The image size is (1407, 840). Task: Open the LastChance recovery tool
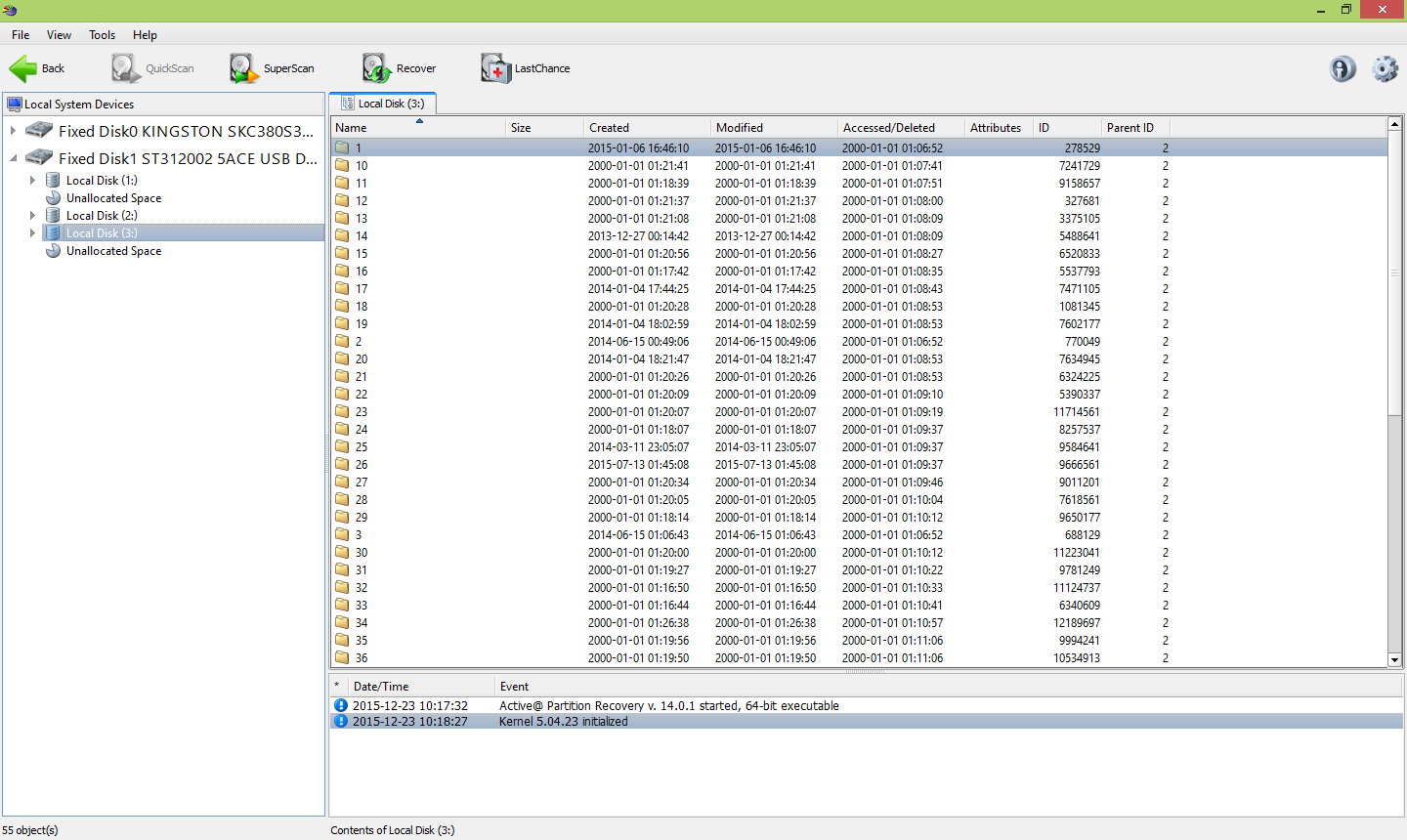[x=525, y=68]
